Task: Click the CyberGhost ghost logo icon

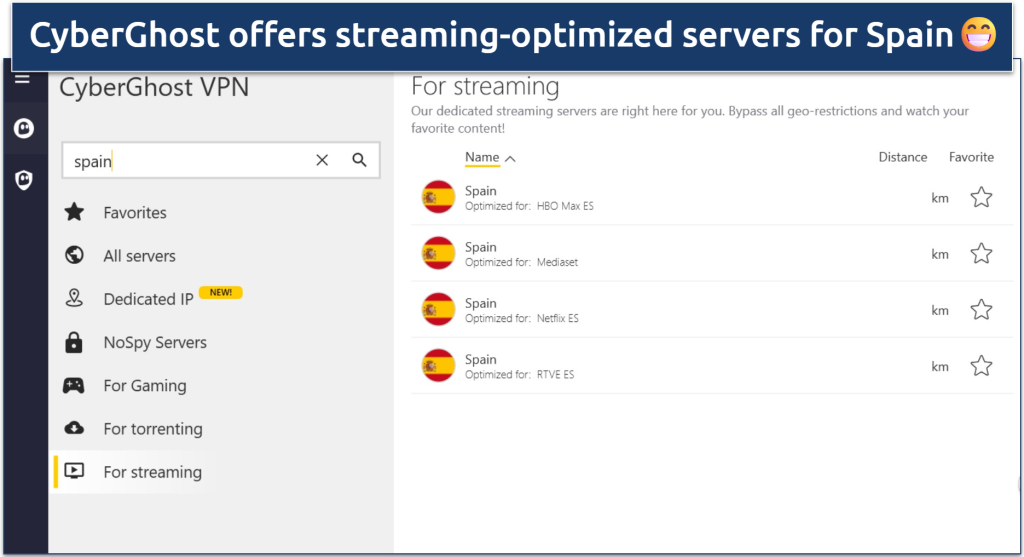Action: pyautogui.click(x=22, y=128)
